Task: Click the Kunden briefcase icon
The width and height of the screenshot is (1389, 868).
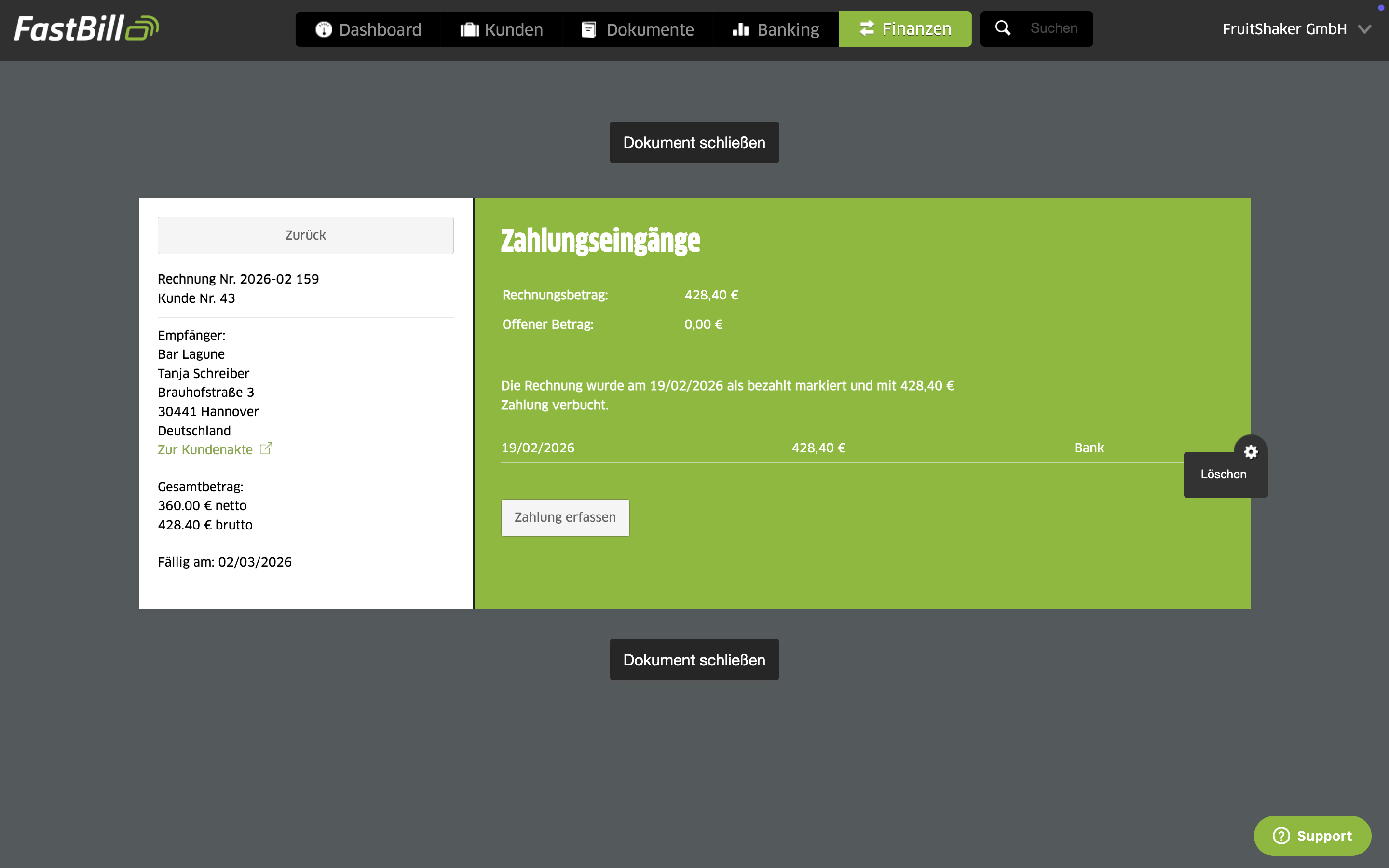Action: 469,29
